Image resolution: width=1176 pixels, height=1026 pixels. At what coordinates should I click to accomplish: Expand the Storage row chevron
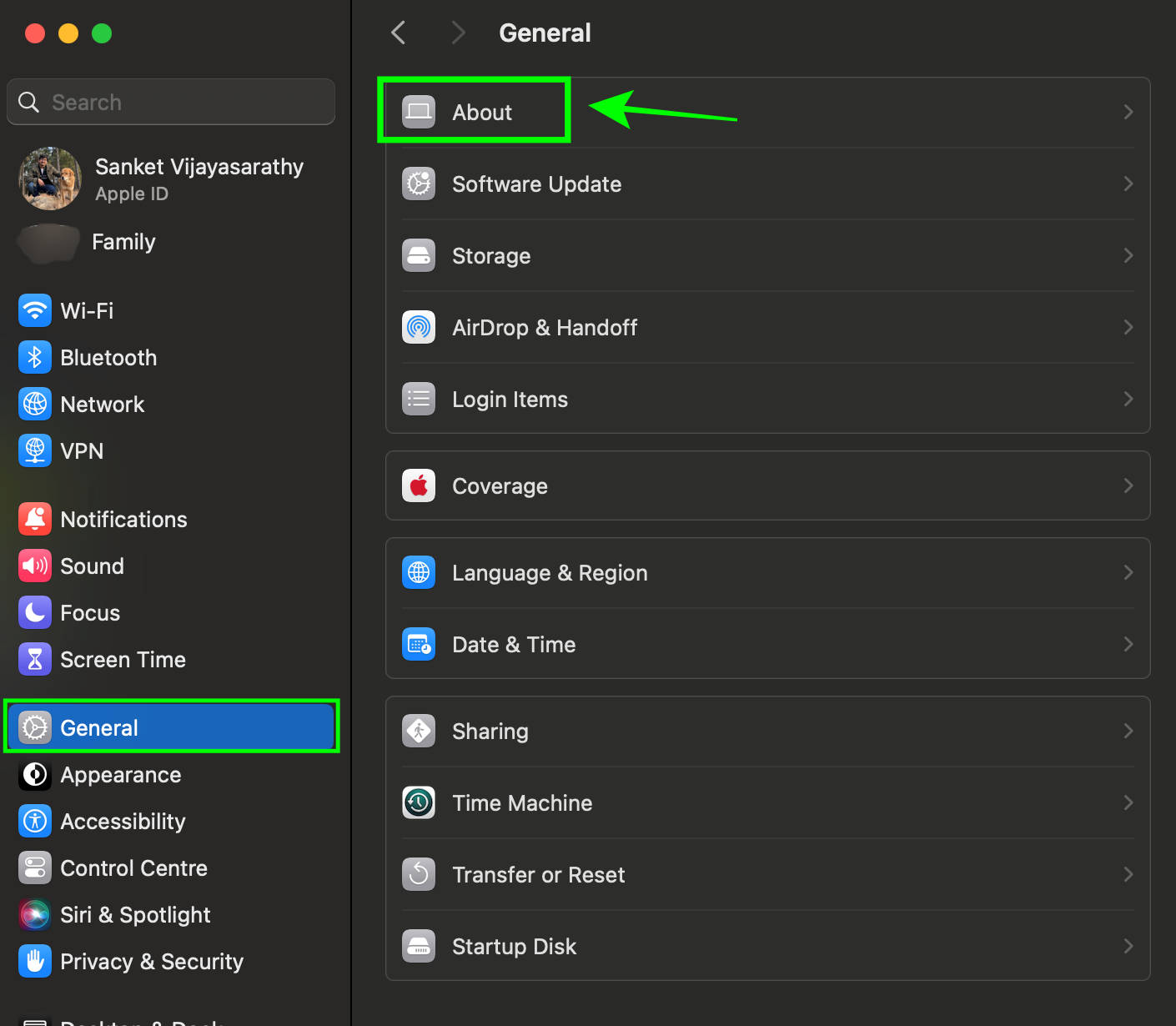[x=1128, y=255]
